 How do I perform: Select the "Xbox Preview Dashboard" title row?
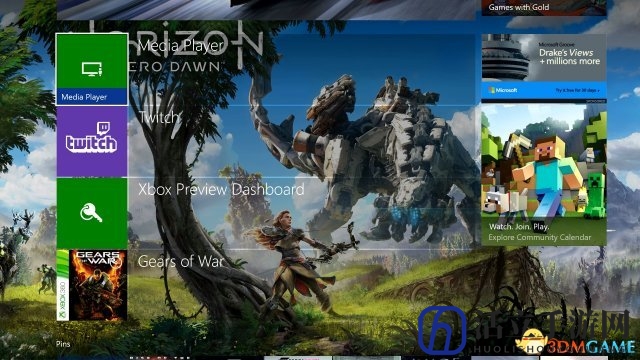[x=302, y=213]
